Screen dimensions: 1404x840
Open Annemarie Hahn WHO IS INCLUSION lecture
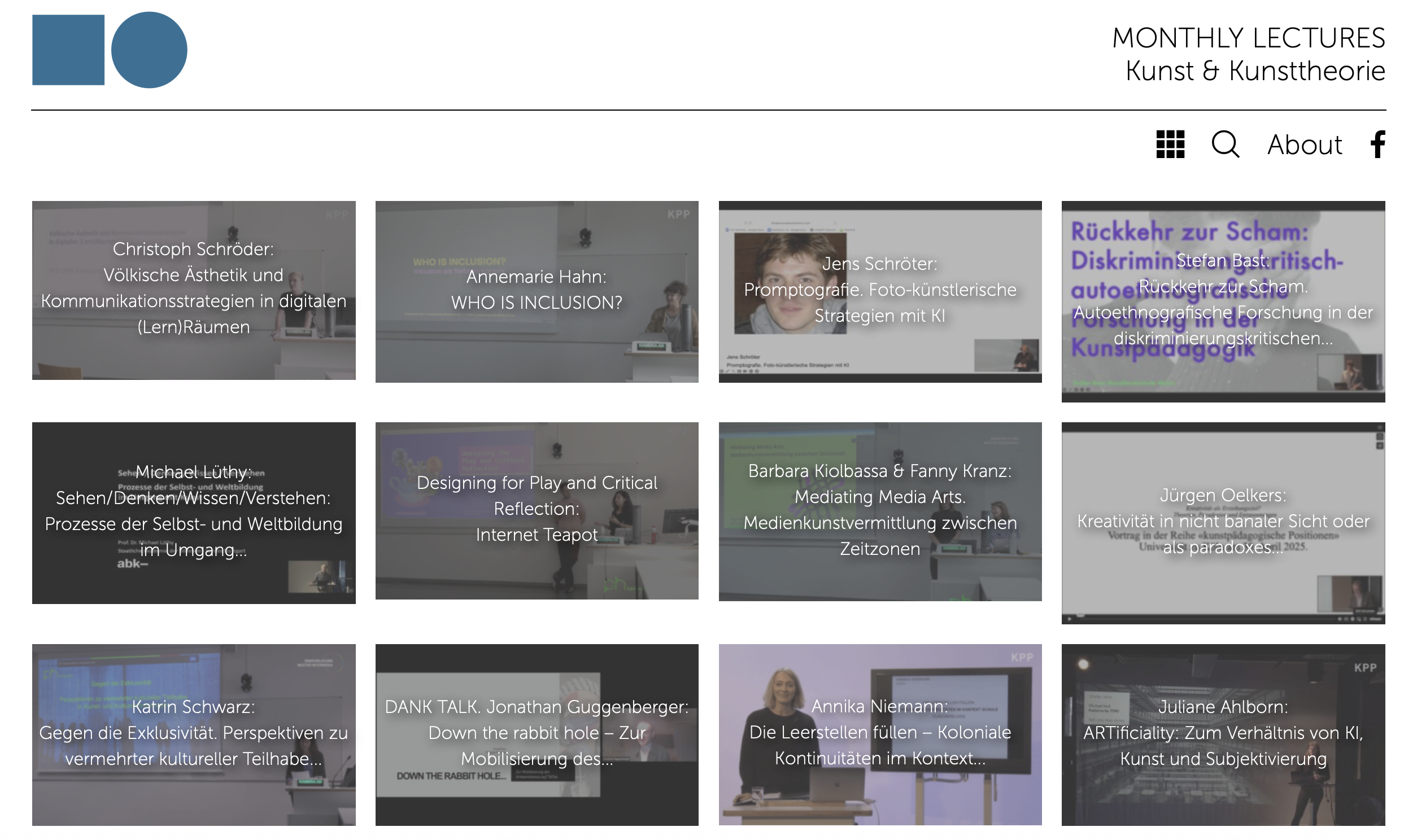537,291
